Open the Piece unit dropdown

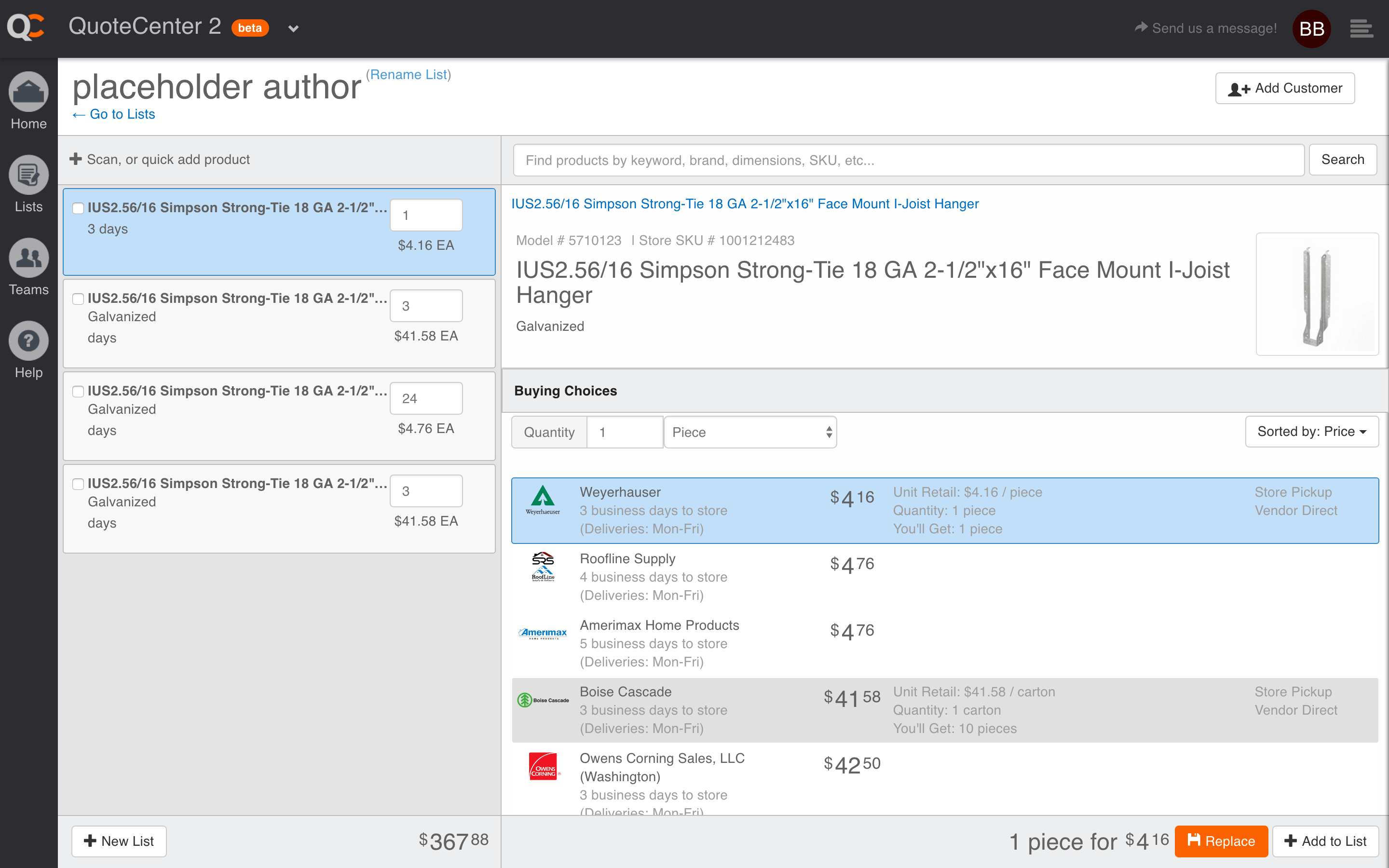click(750, 432)
